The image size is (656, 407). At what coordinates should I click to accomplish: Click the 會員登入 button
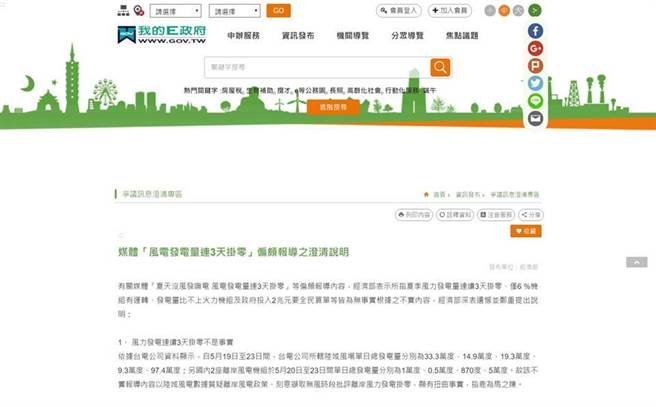[x=398, y=11]
